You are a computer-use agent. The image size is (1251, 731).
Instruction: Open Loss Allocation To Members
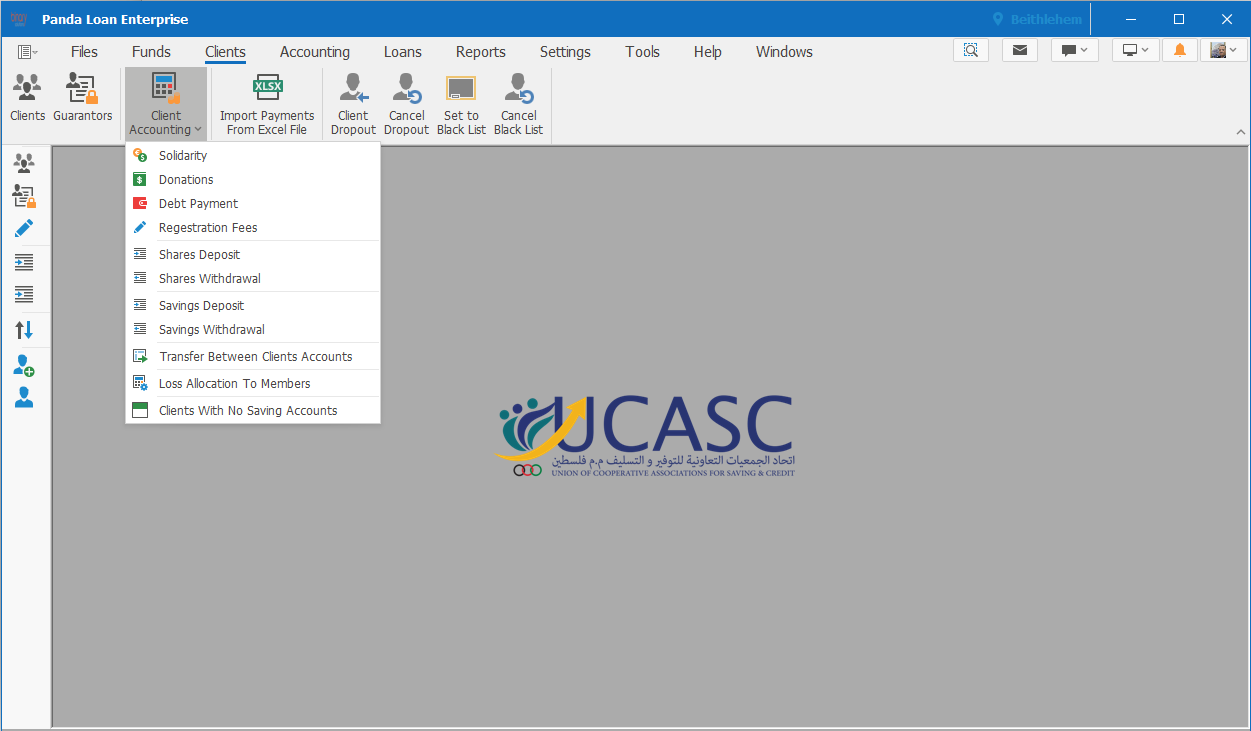click(253, 383)
